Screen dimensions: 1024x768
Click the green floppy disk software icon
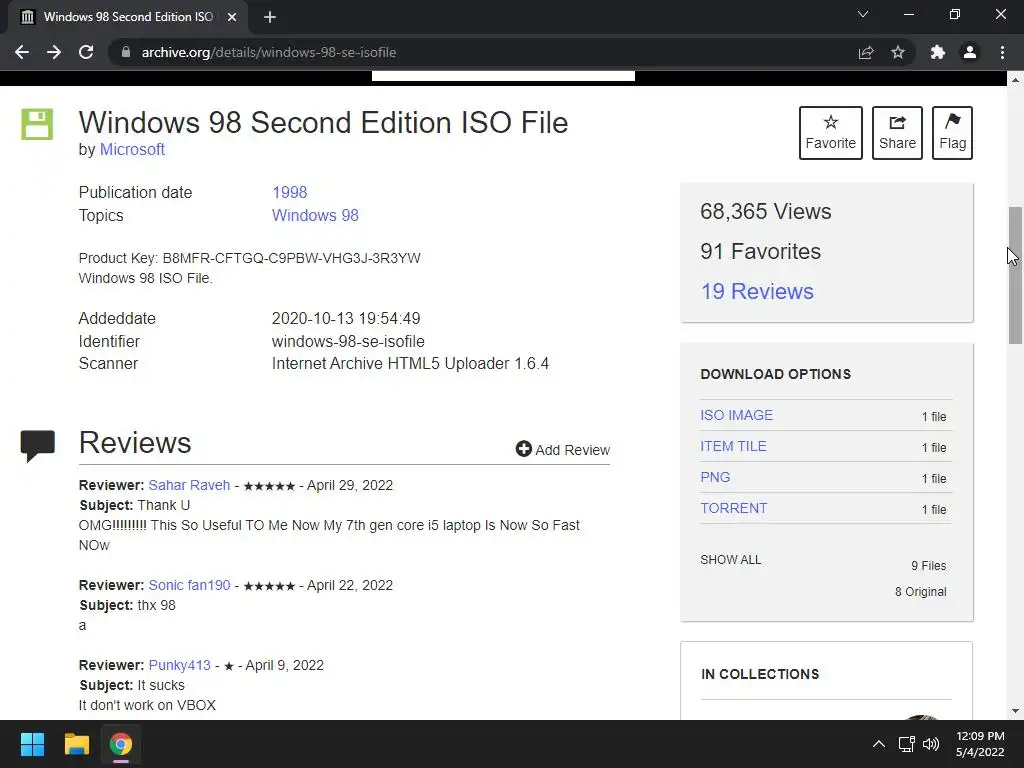(x=37, y=124)
